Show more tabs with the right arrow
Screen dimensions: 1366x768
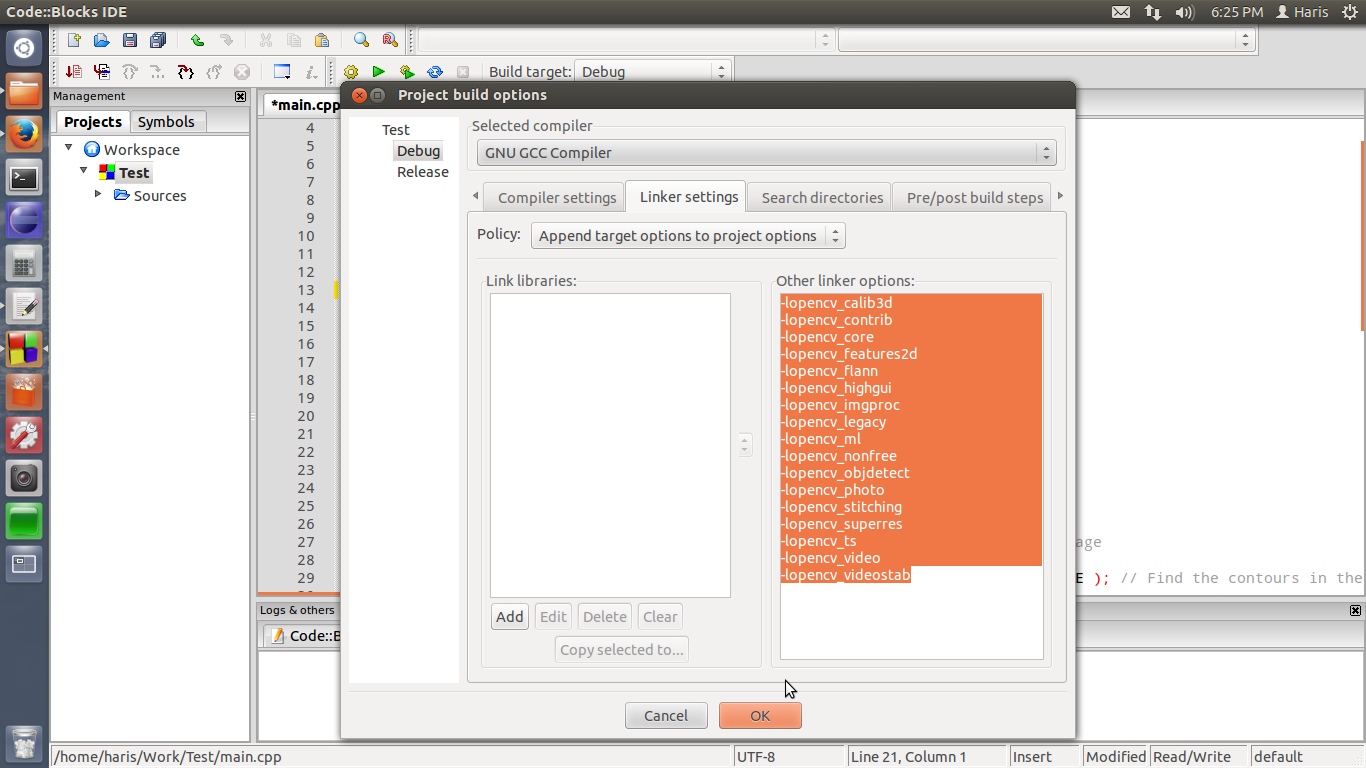click(x=1060, y=196)
